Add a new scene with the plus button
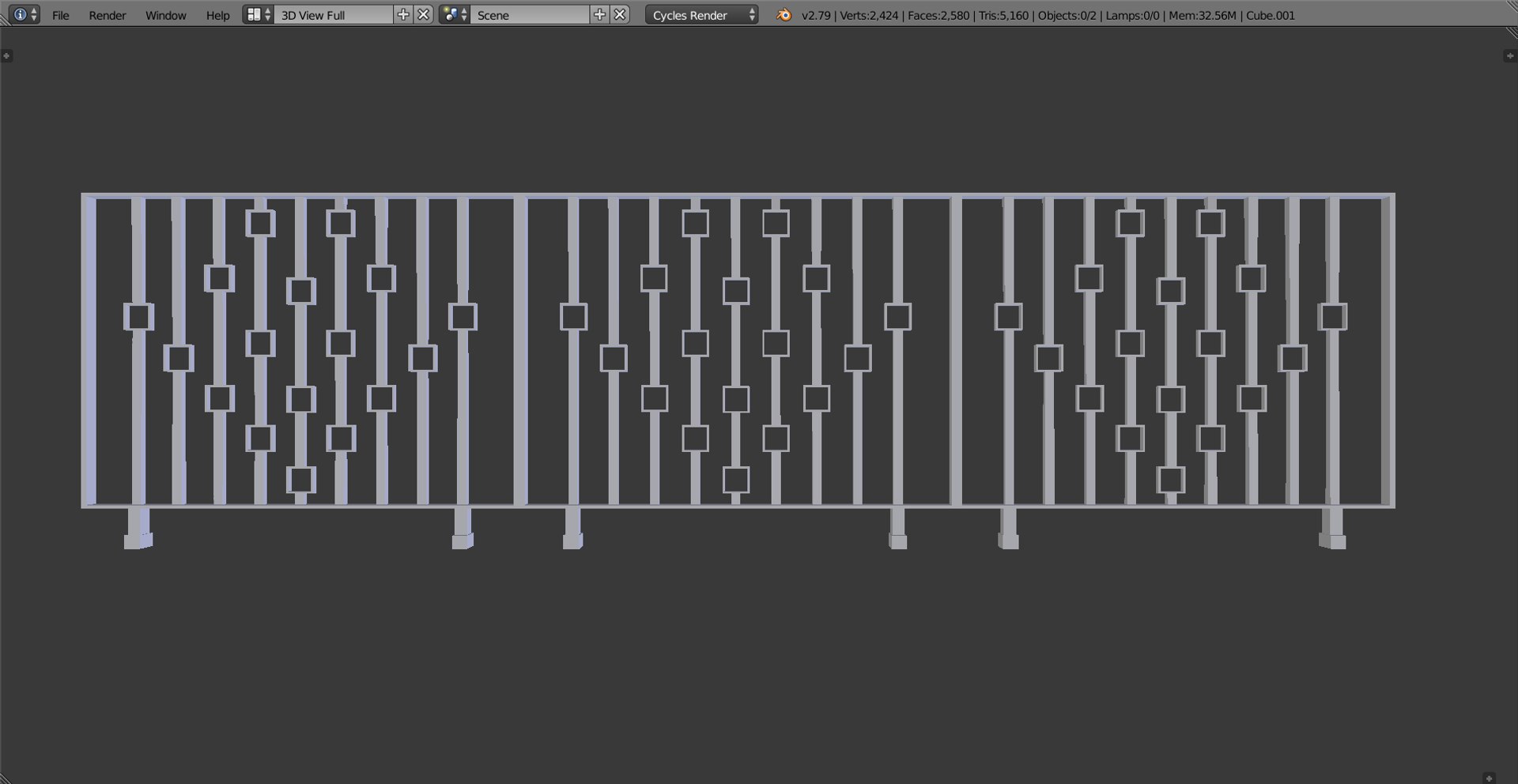This screenshot has width=1518, height=784. coord(599,14)
